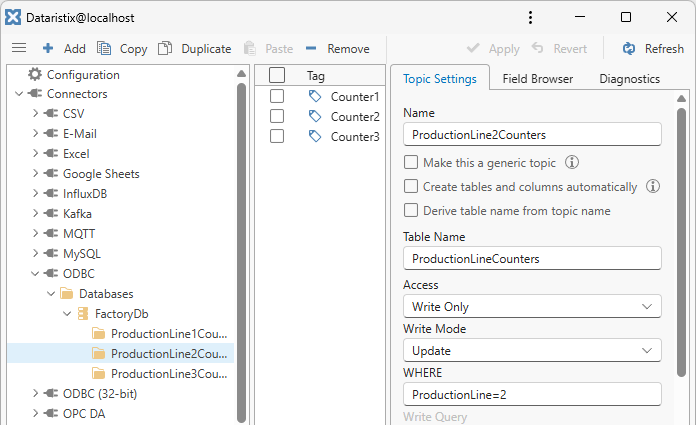This screenshot has width=696, height=425.
Task: Click the ProductionLine1Cou... folder icon
Action: (x=99, y=334)
